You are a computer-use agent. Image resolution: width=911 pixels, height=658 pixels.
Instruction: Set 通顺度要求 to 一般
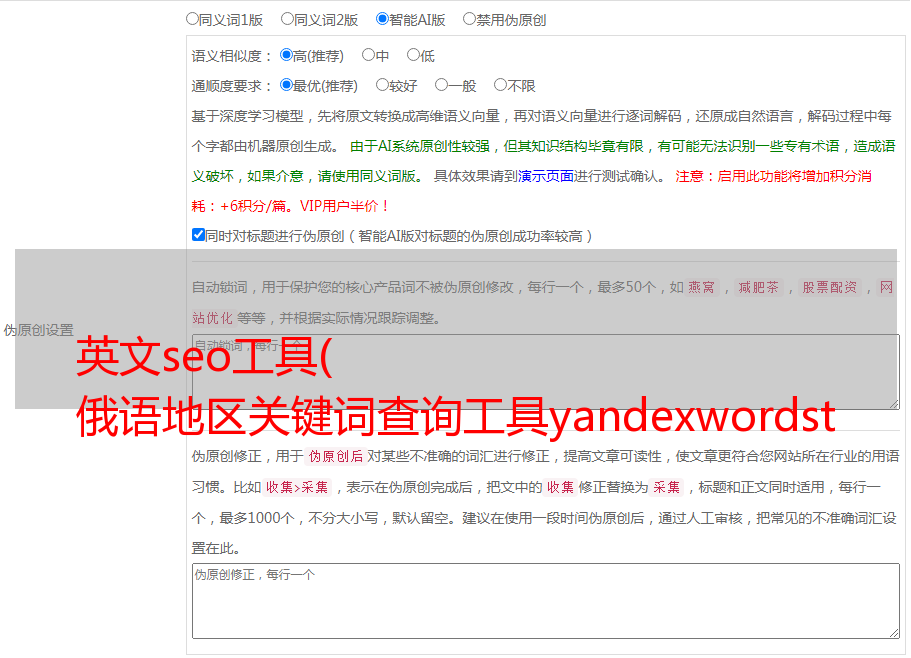coord(442,85)
